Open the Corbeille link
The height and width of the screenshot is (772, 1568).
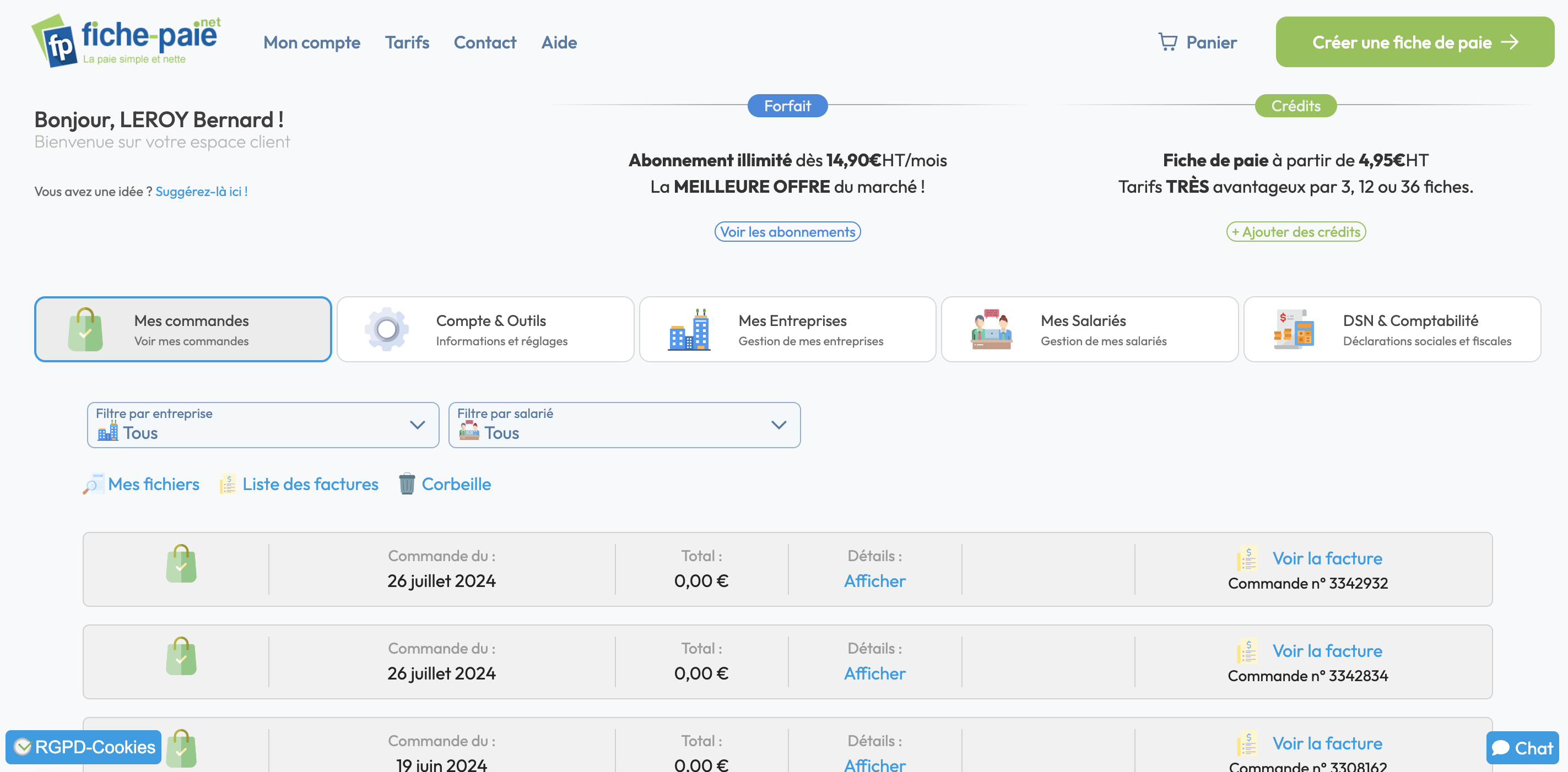click(x=457, y=484)
